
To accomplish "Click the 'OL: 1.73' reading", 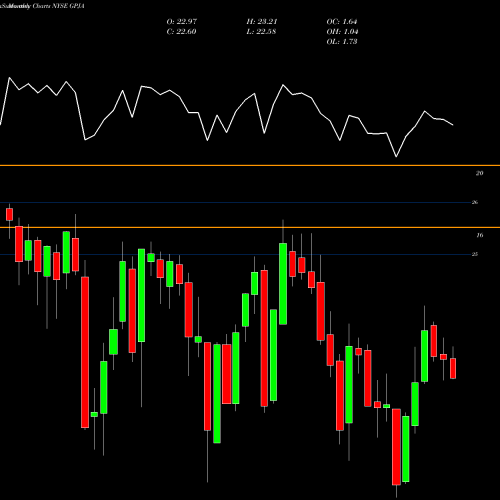I will click(x=342, y=42).
